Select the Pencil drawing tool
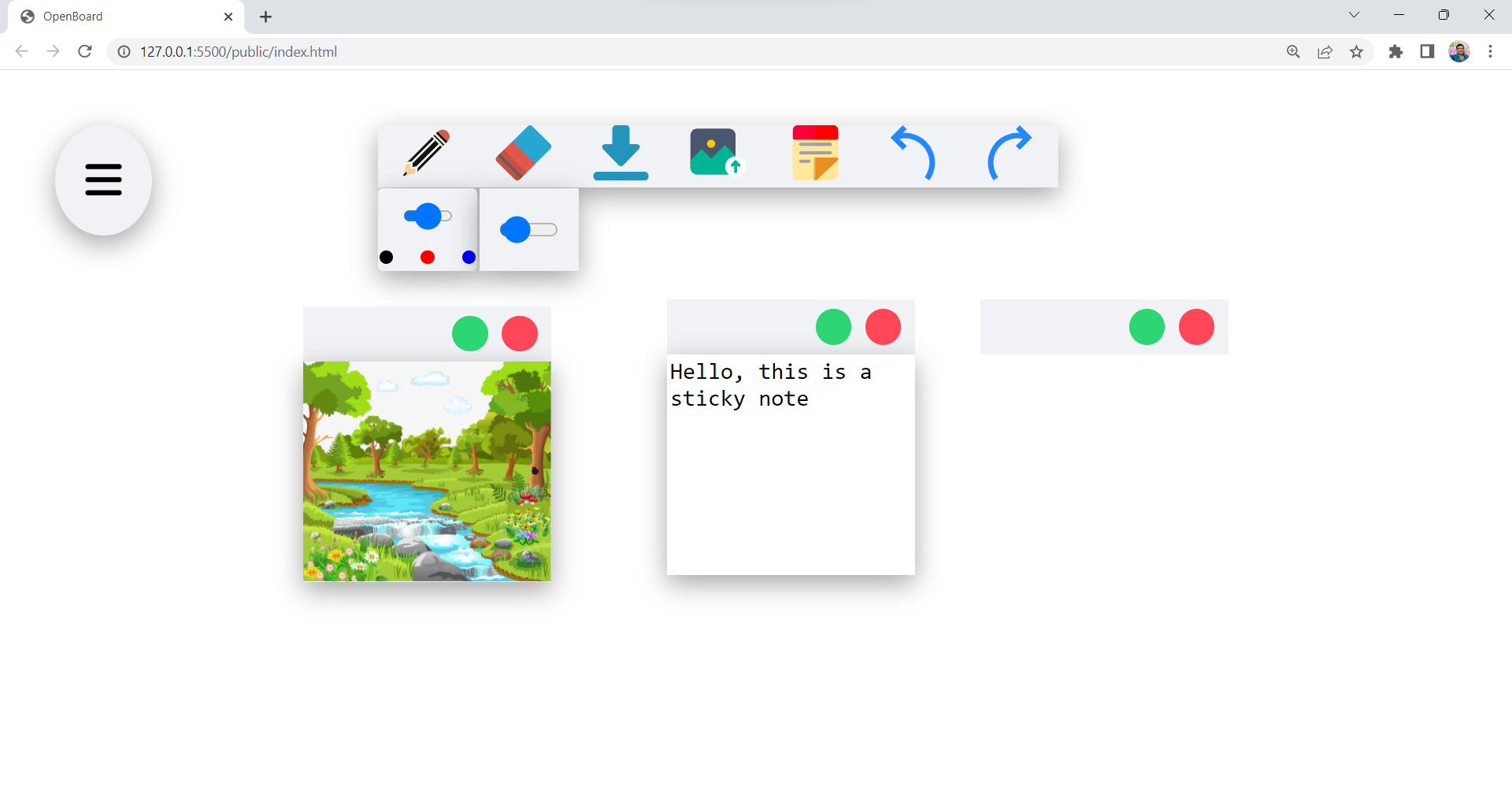 pos(425,153)
